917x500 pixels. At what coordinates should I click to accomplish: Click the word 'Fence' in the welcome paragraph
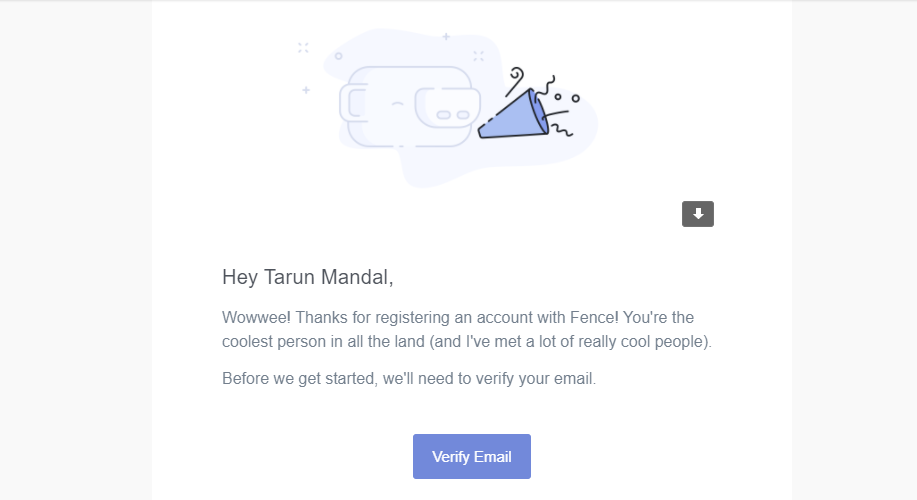coord(592,318)
